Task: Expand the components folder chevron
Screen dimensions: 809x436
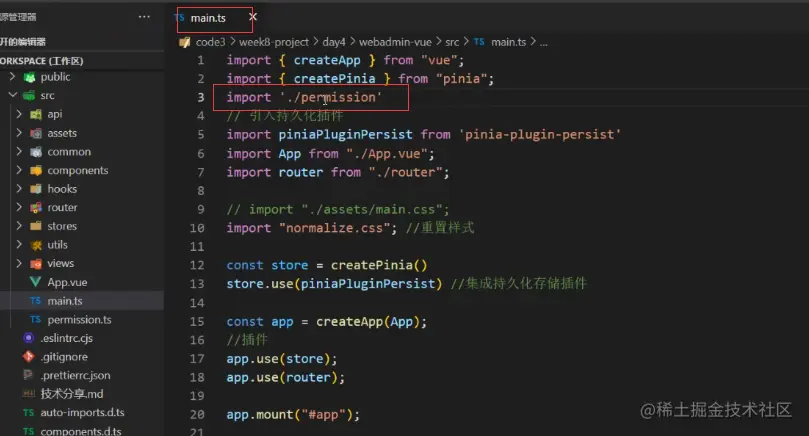Action: point(19,170)
